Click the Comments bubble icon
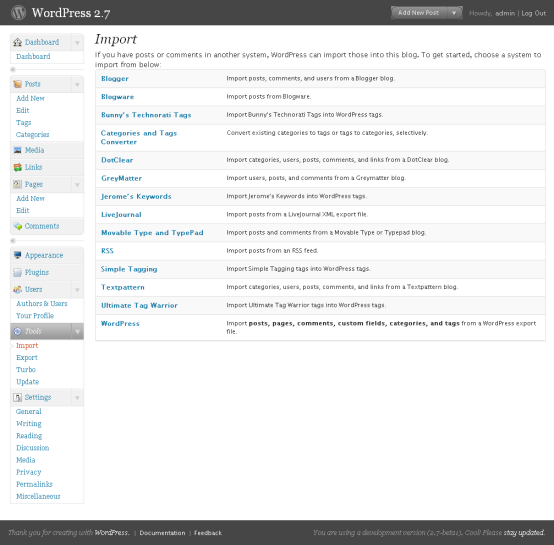Viewport: 554px width, 545px height. tap(17, 226)
